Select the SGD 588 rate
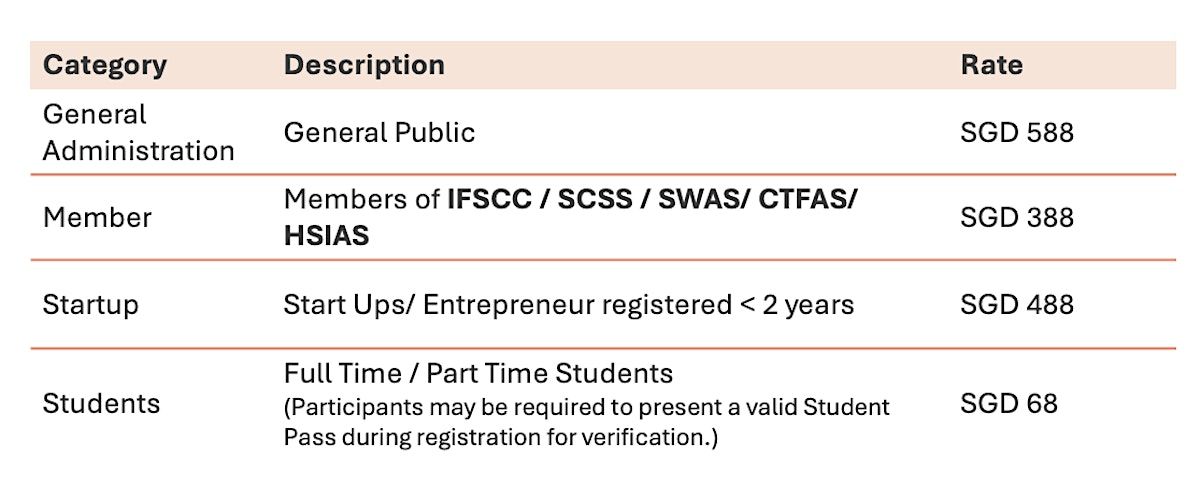 tap(1016, 132)
